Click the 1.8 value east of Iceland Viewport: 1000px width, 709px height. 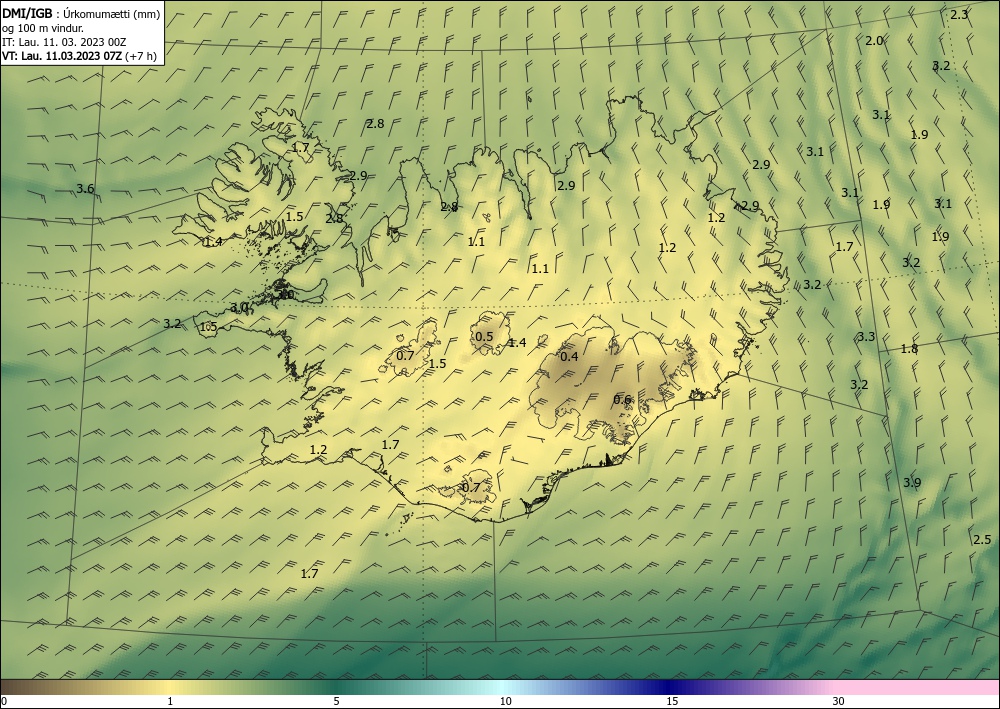coord(909,348)
